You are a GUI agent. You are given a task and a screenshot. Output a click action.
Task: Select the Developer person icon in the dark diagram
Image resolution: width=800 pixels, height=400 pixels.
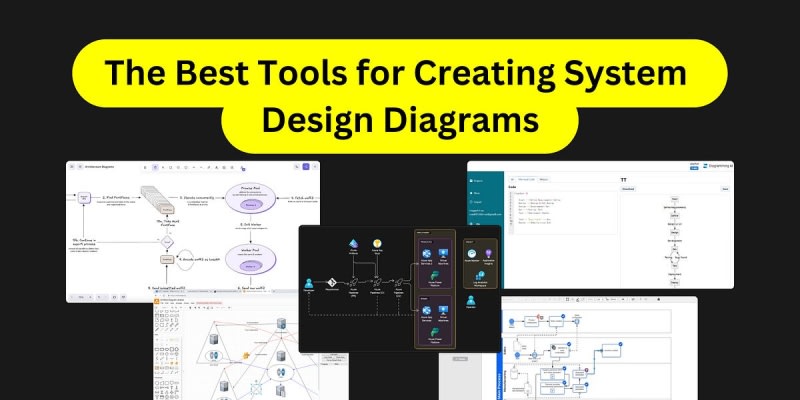309,284
